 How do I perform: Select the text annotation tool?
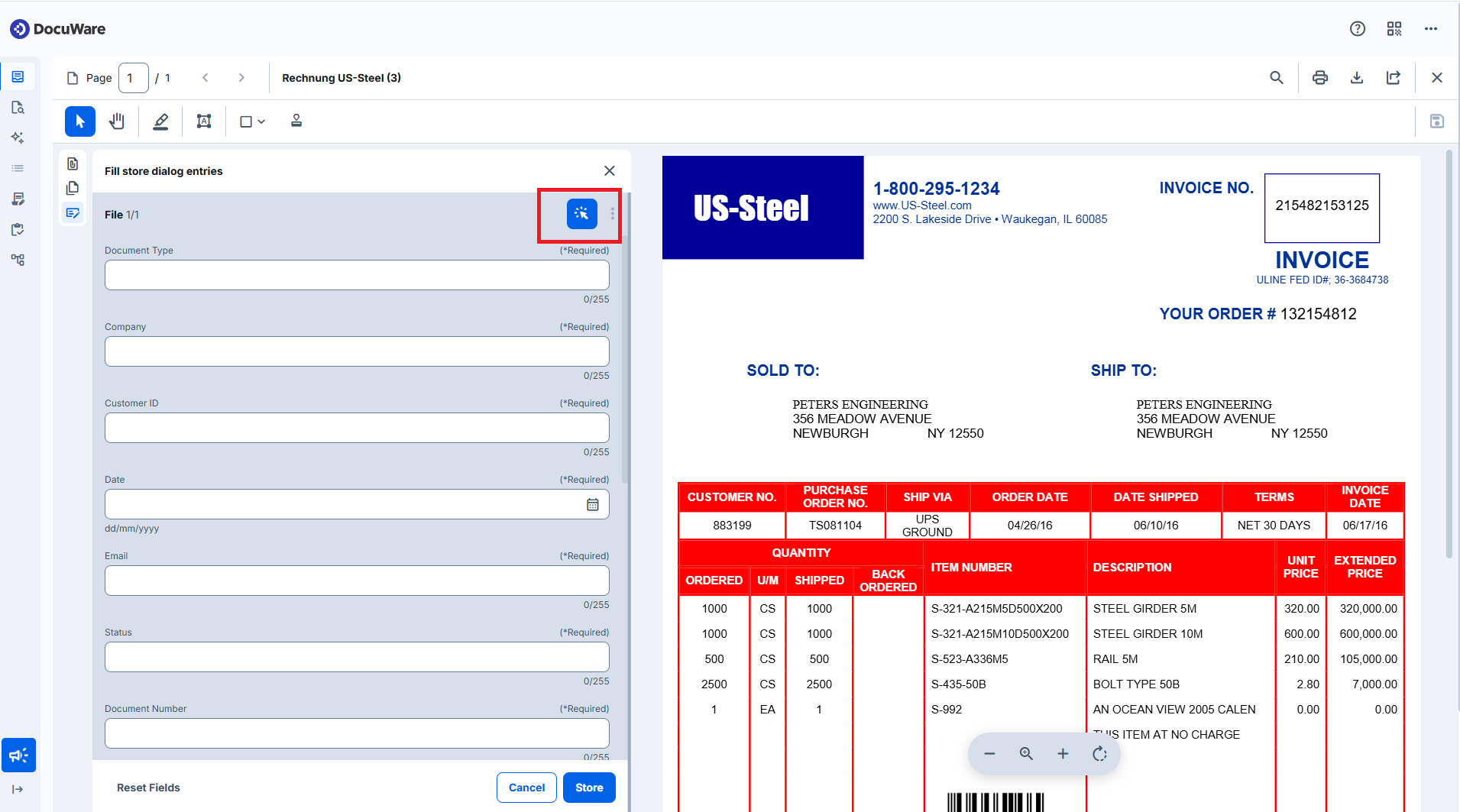(204, 121)
